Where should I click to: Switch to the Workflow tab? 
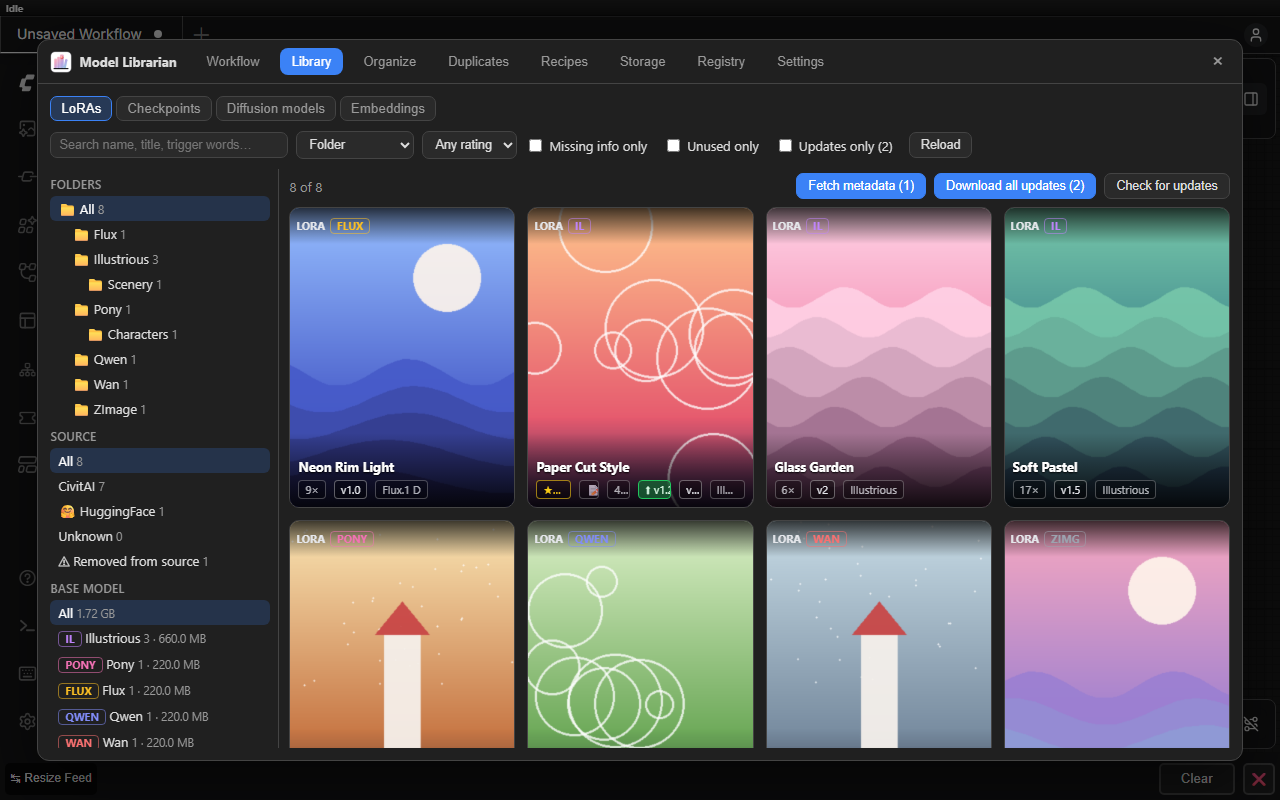[233, 62]
